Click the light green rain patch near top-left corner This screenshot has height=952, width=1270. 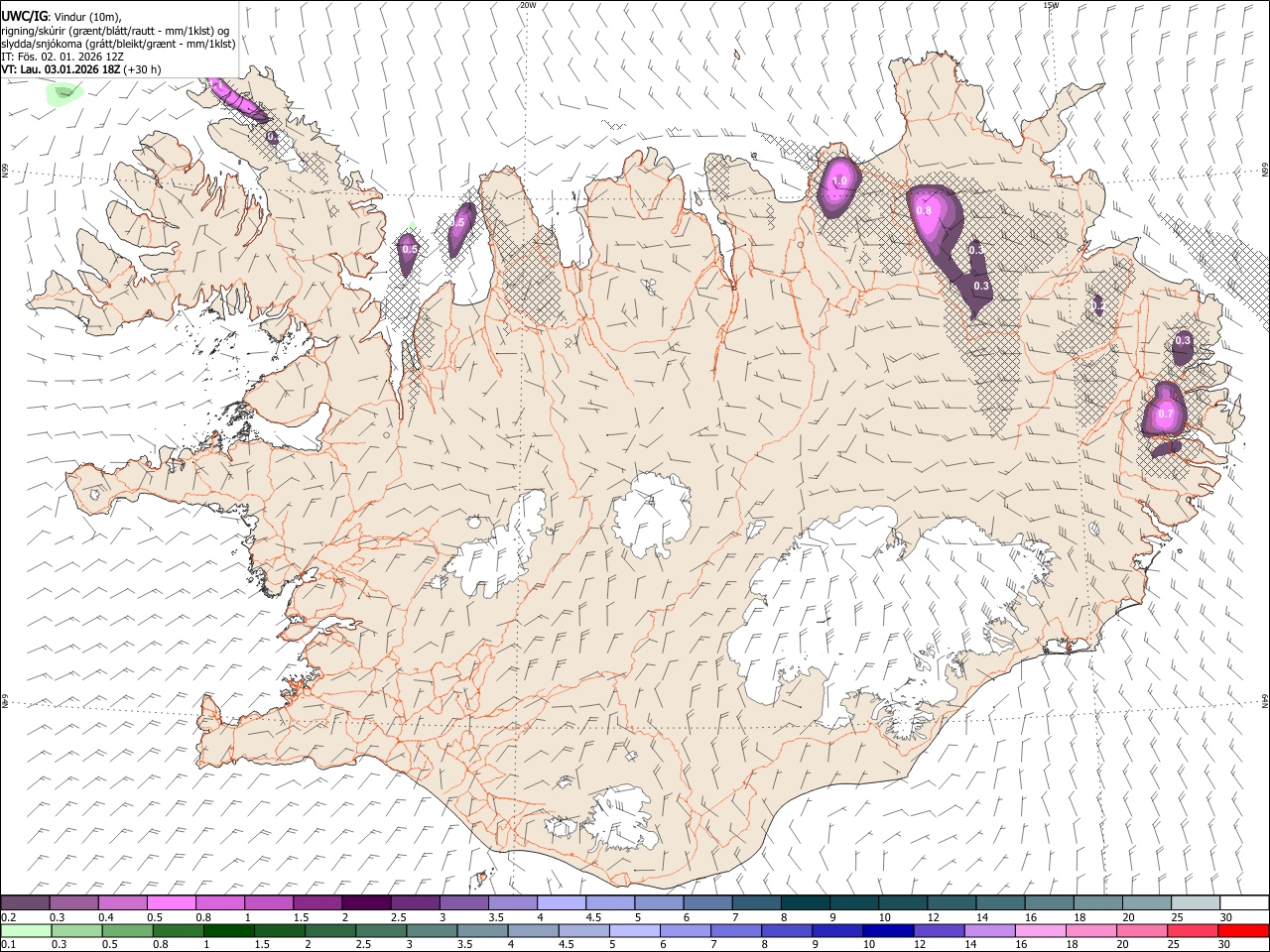point(65,93)
